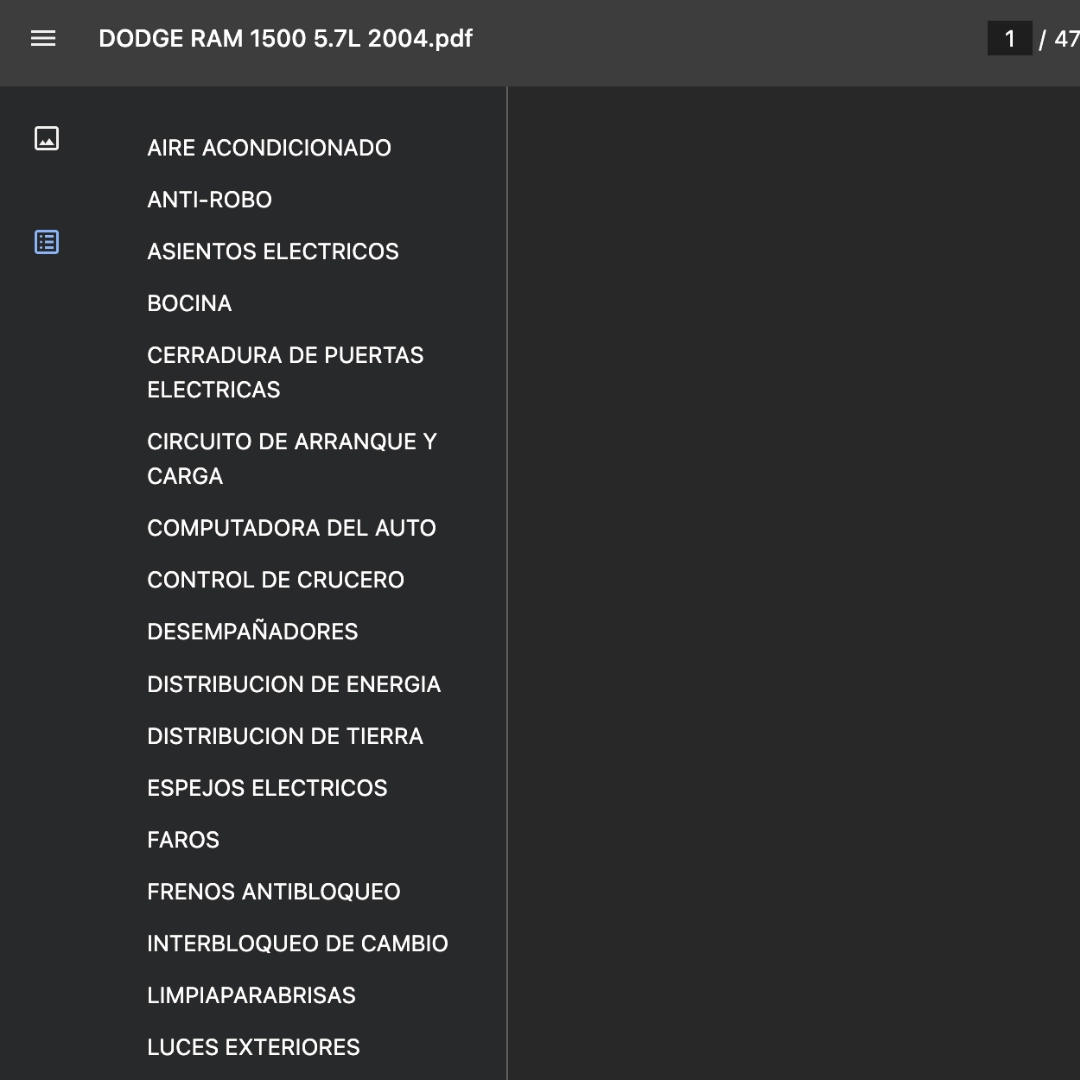1080x1080 pixels.
Task: Navigate to INTERBLOQUEO DE CAMBIO
Action: pos(298,944)
